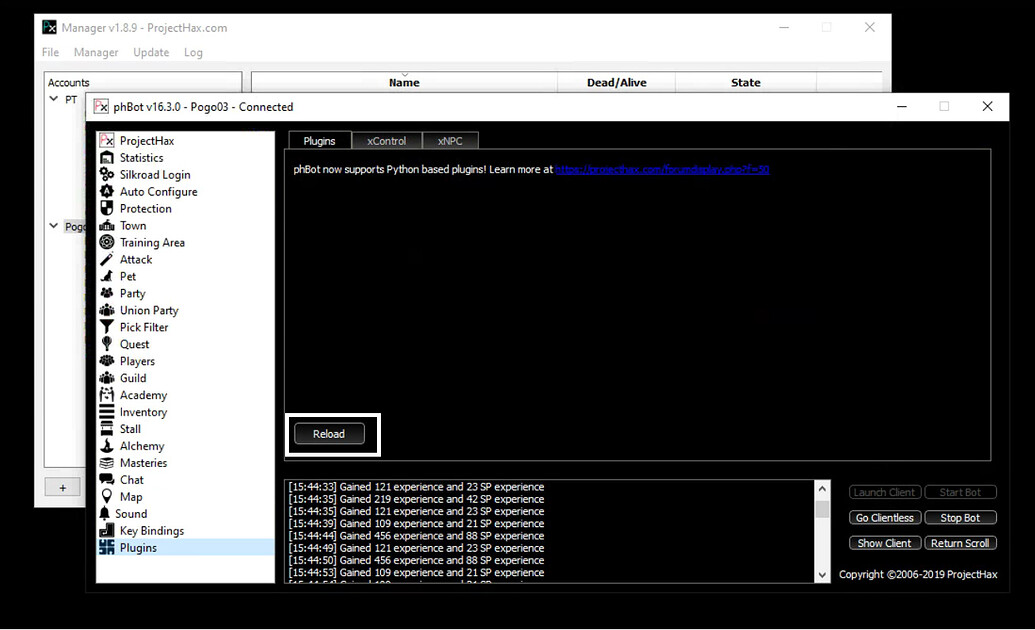The height and width of the screenshot is (630, 1035).
Task: Select the Training Area section
Action: (x=151, y=242)
